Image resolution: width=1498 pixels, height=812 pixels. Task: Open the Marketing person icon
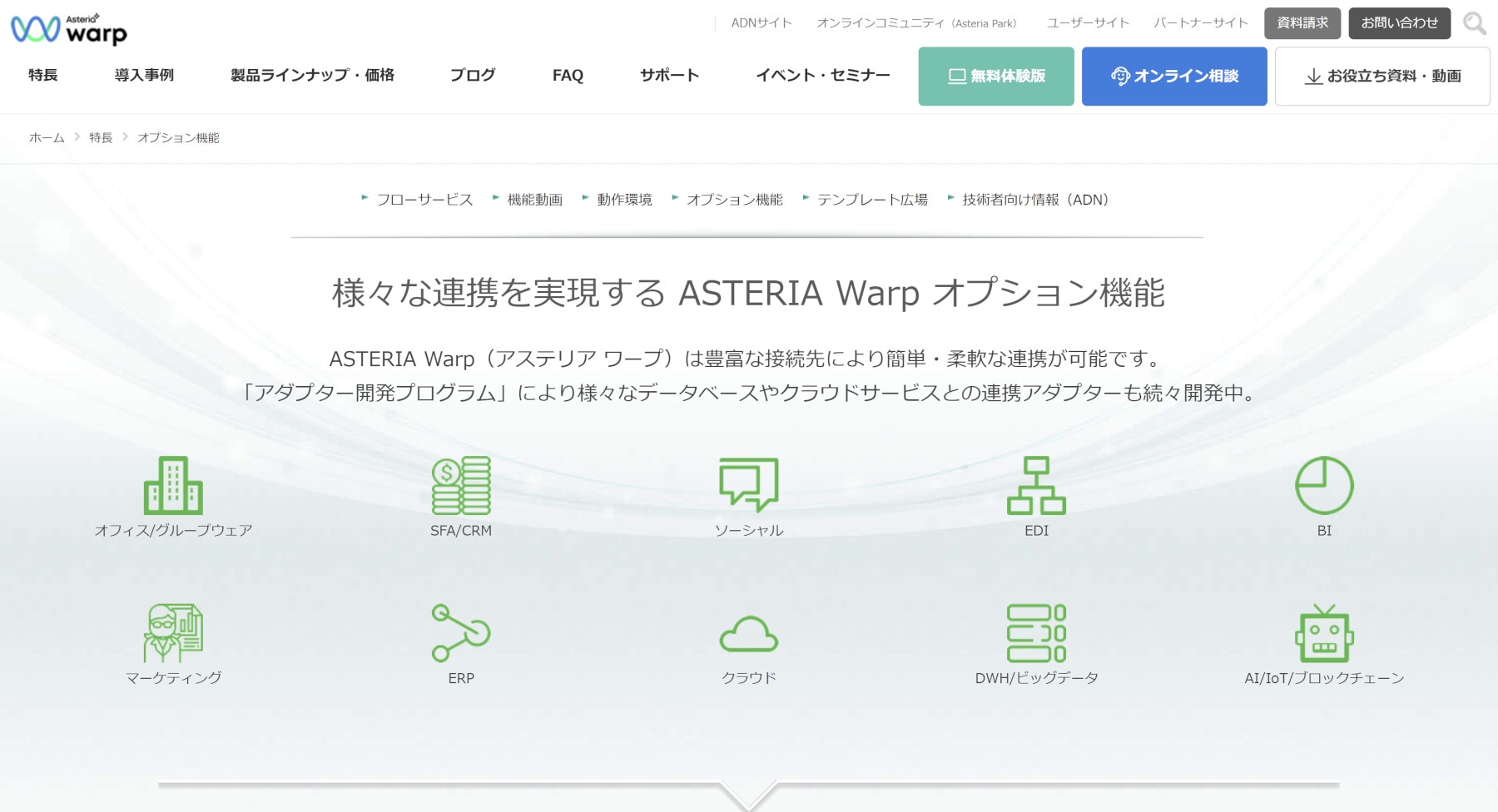click(x=173, y=633)
